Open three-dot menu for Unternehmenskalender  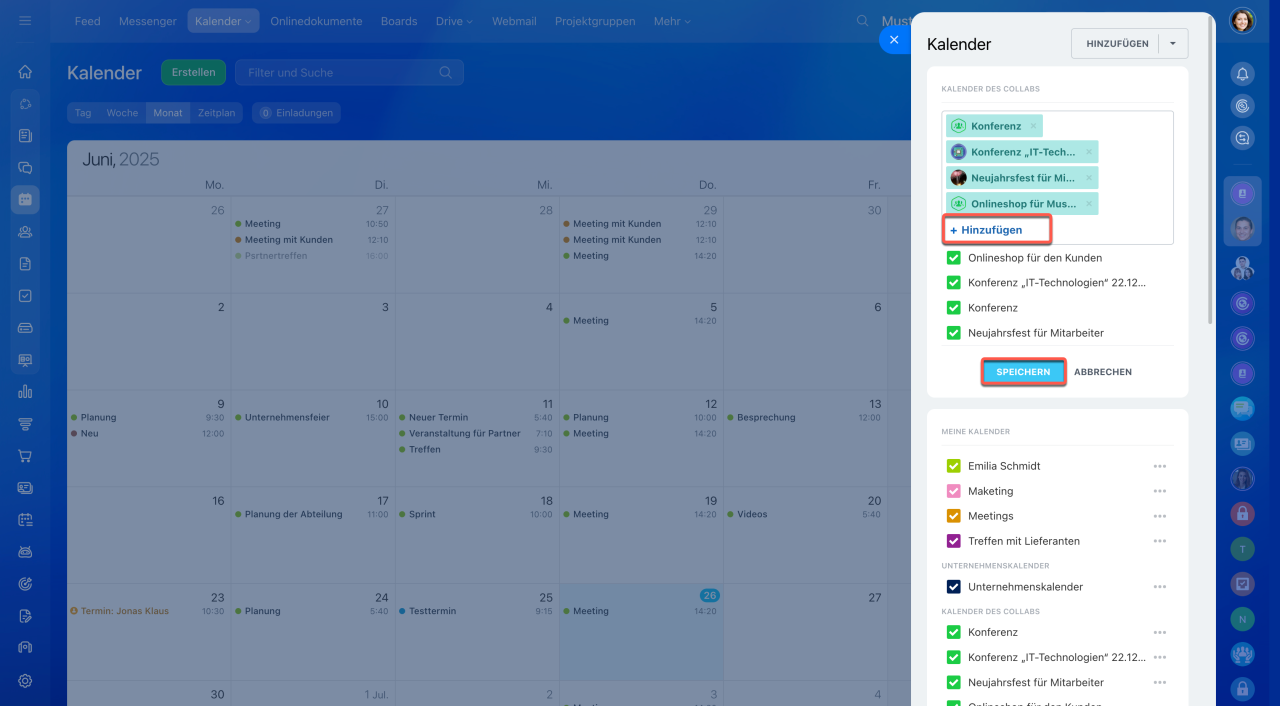coord(1160,587)
